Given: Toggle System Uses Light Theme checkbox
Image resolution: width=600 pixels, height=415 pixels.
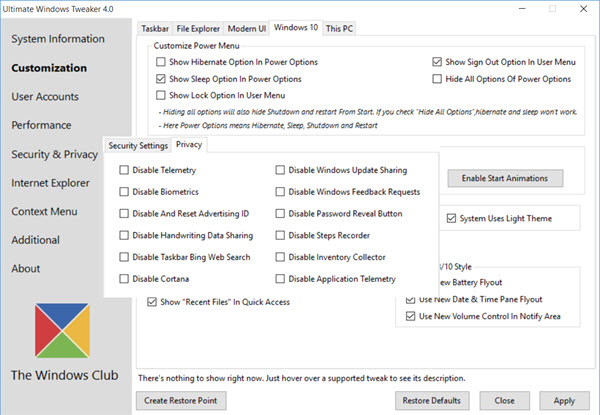Looking at the screenshot, I should pyautogui.click(x=451, y=218).
